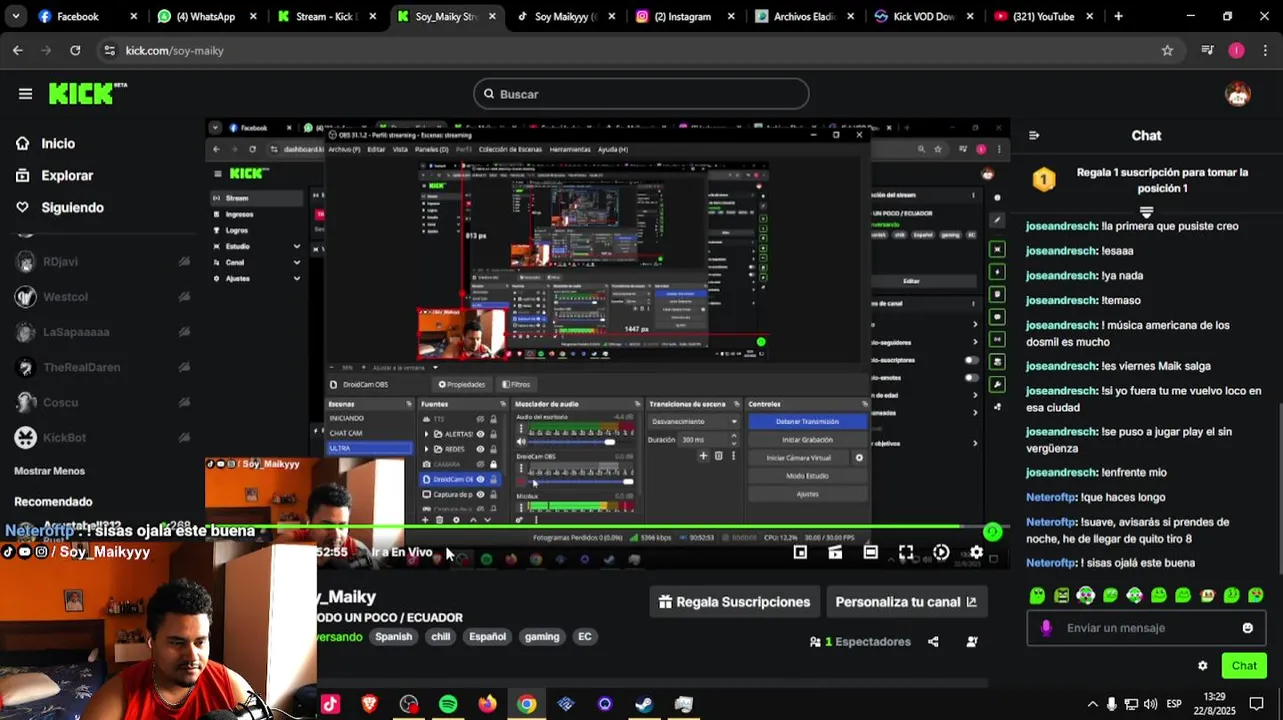Viewport: 1283px width, 720px height.
Task: Bookmark this page with the star icon
Action: click(1167, 50)
